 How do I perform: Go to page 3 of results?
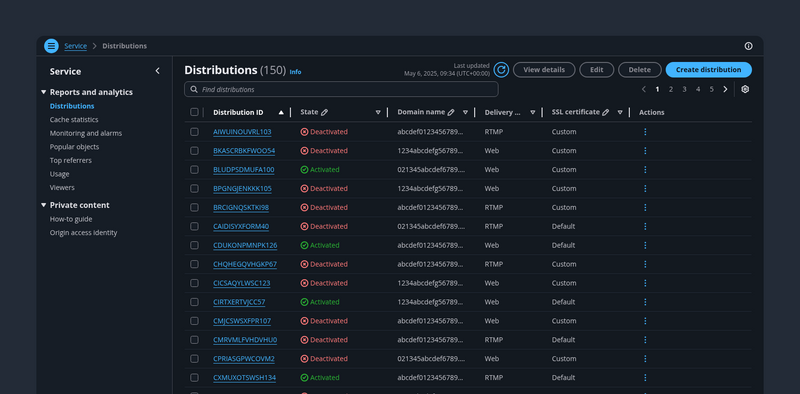point(684,89)
